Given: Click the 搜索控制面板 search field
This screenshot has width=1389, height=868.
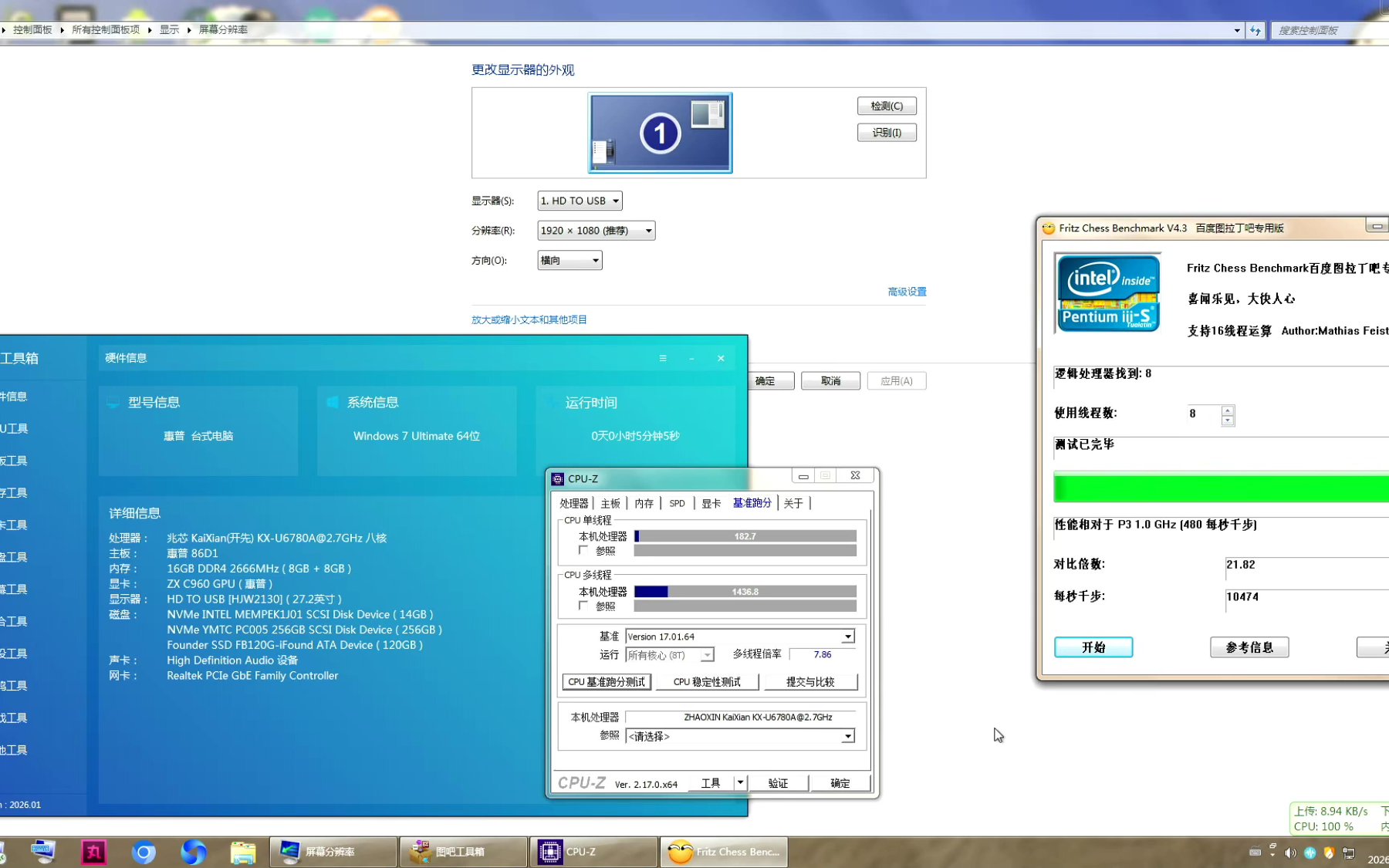Looking at the screenshot, I should point(1329,30).
